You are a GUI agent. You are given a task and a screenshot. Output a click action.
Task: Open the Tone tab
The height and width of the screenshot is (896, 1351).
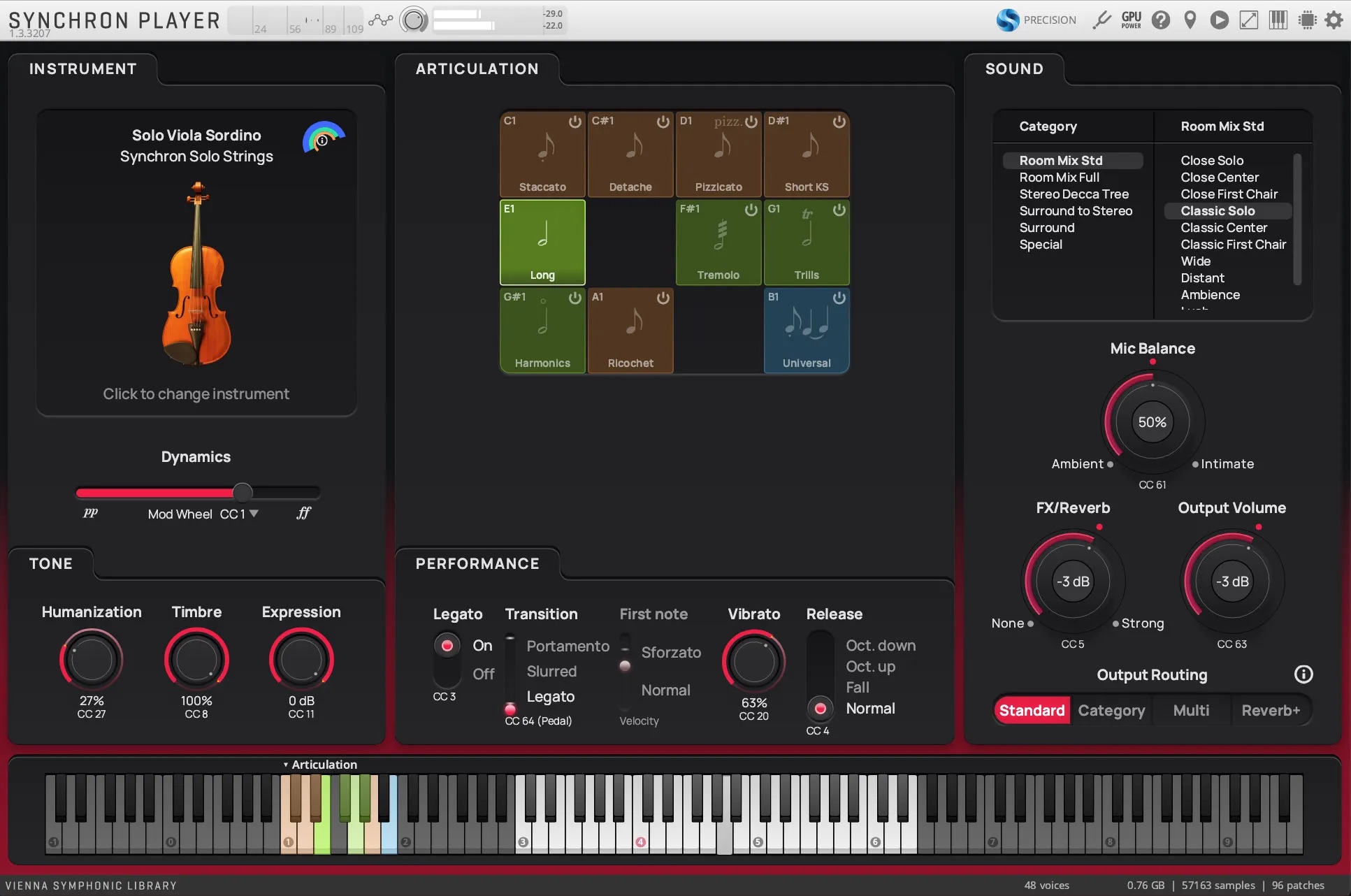point(51,563)
